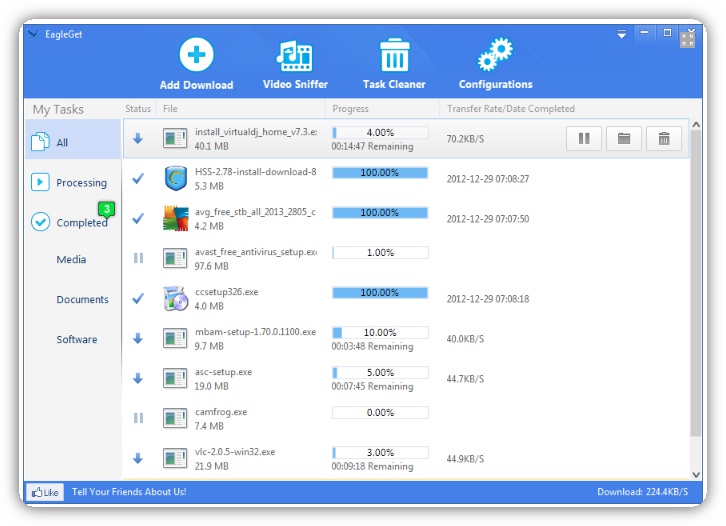The width and height of the screenshot is (726, 526).
Task: Click paused status icon of camfrog row
Action: 138,418
